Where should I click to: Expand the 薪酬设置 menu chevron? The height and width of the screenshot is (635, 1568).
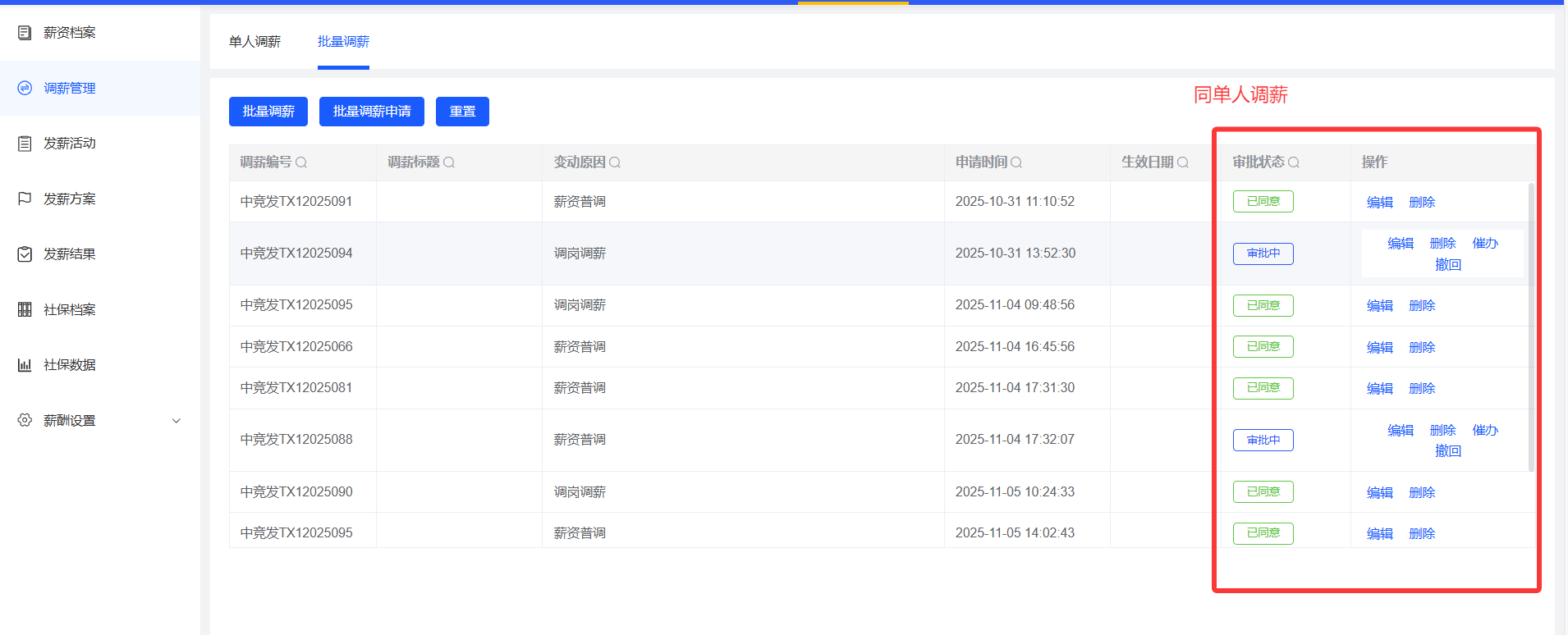click(176, 421)
